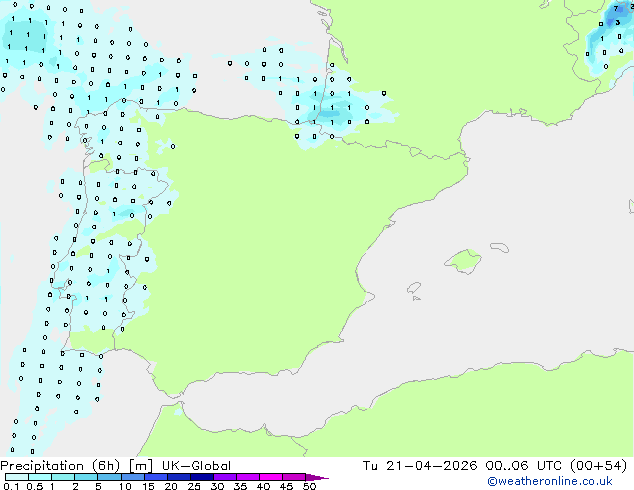Select the purple swatch between 30 and 35

(225, 477)
